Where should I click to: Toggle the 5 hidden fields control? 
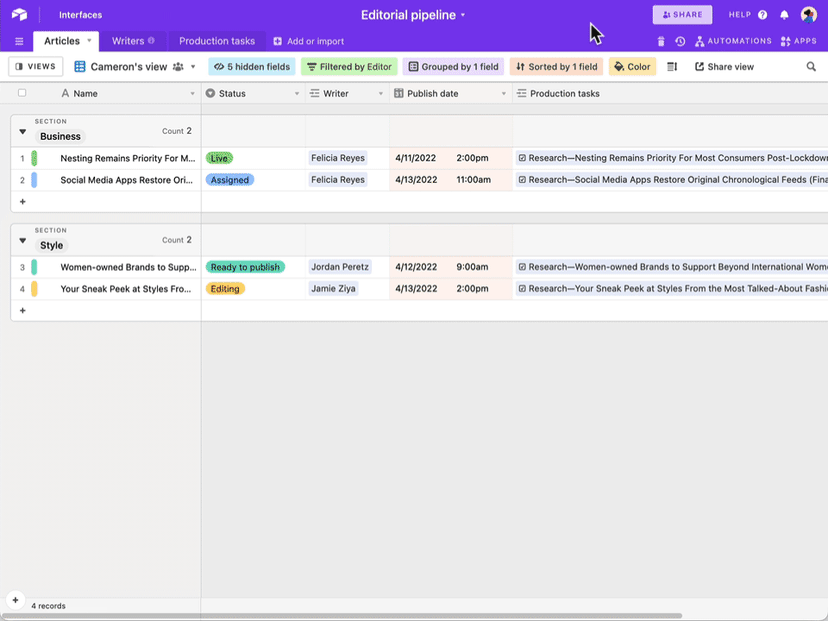point(251,66)
